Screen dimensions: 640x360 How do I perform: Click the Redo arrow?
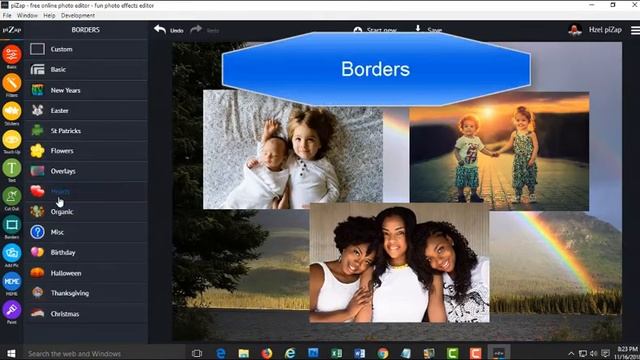[x=196, y=29]
